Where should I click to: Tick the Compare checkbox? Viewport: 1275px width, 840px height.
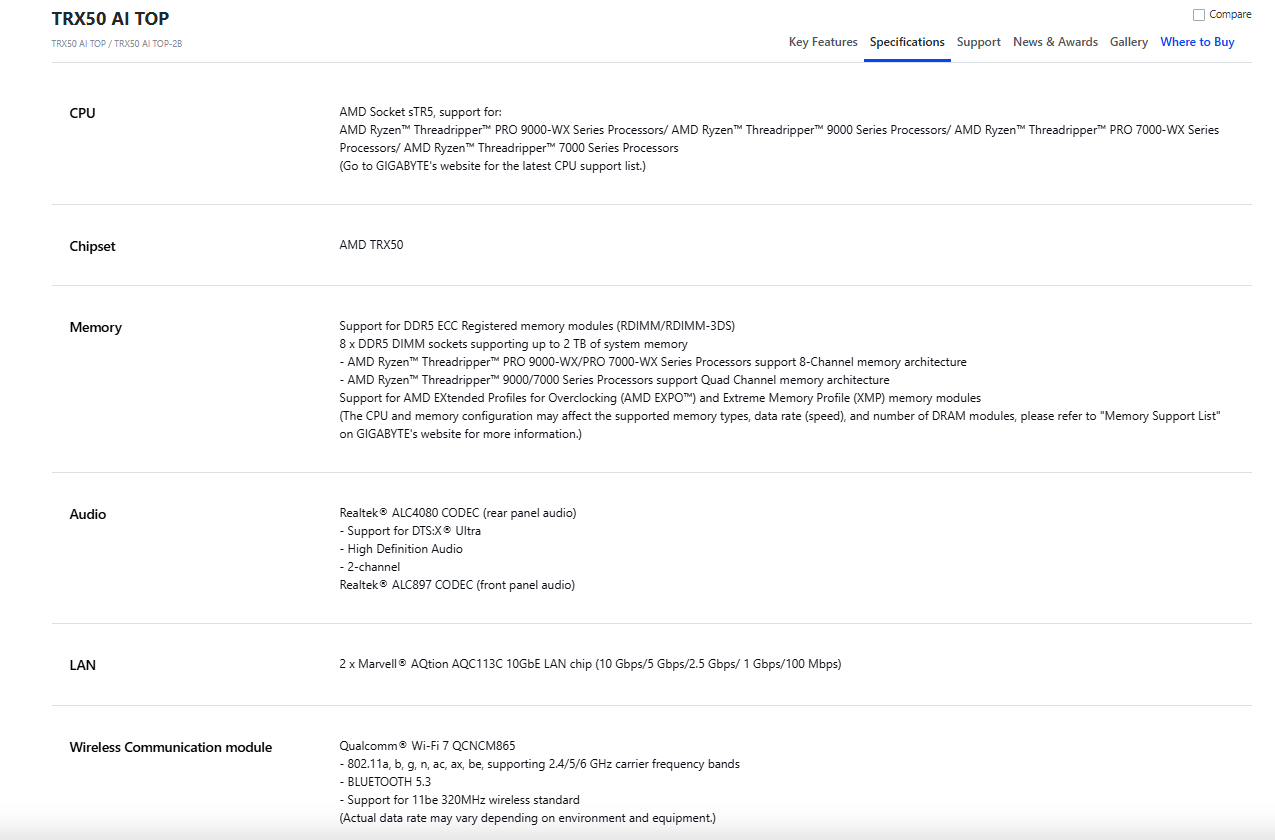(1199, 15)
